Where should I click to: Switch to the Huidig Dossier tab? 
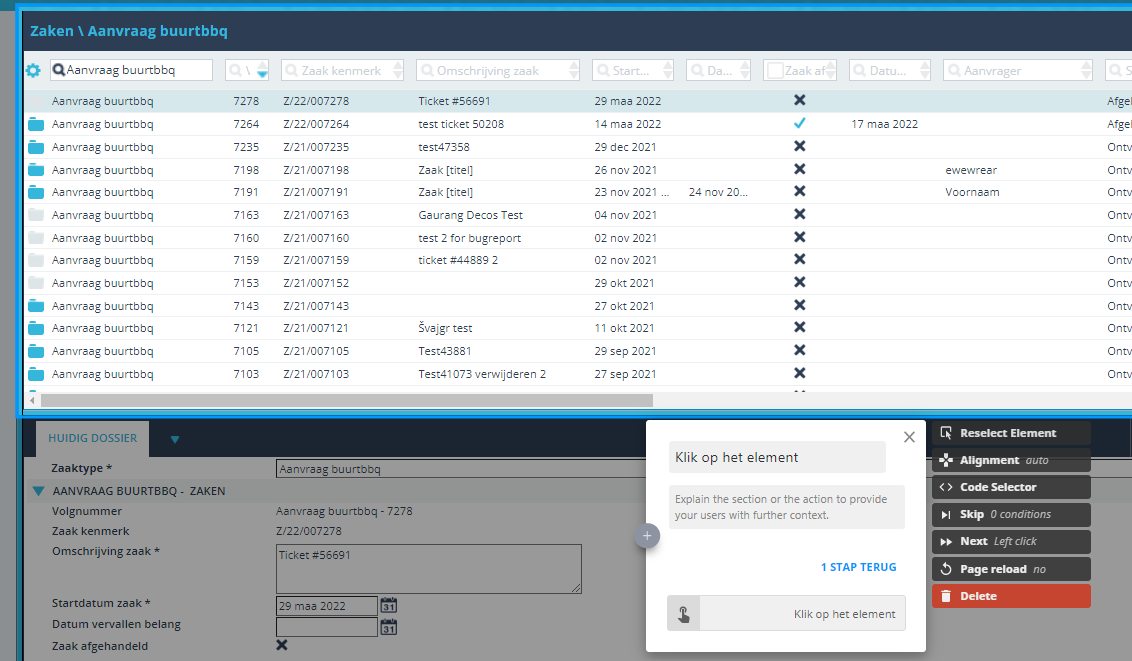click(x=92, y=438)
